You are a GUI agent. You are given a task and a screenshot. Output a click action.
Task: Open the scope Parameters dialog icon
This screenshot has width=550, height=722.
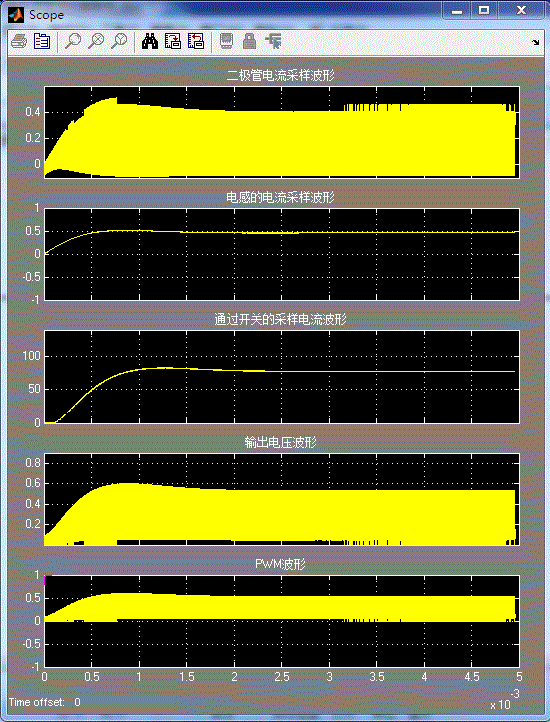click(42, 42)
